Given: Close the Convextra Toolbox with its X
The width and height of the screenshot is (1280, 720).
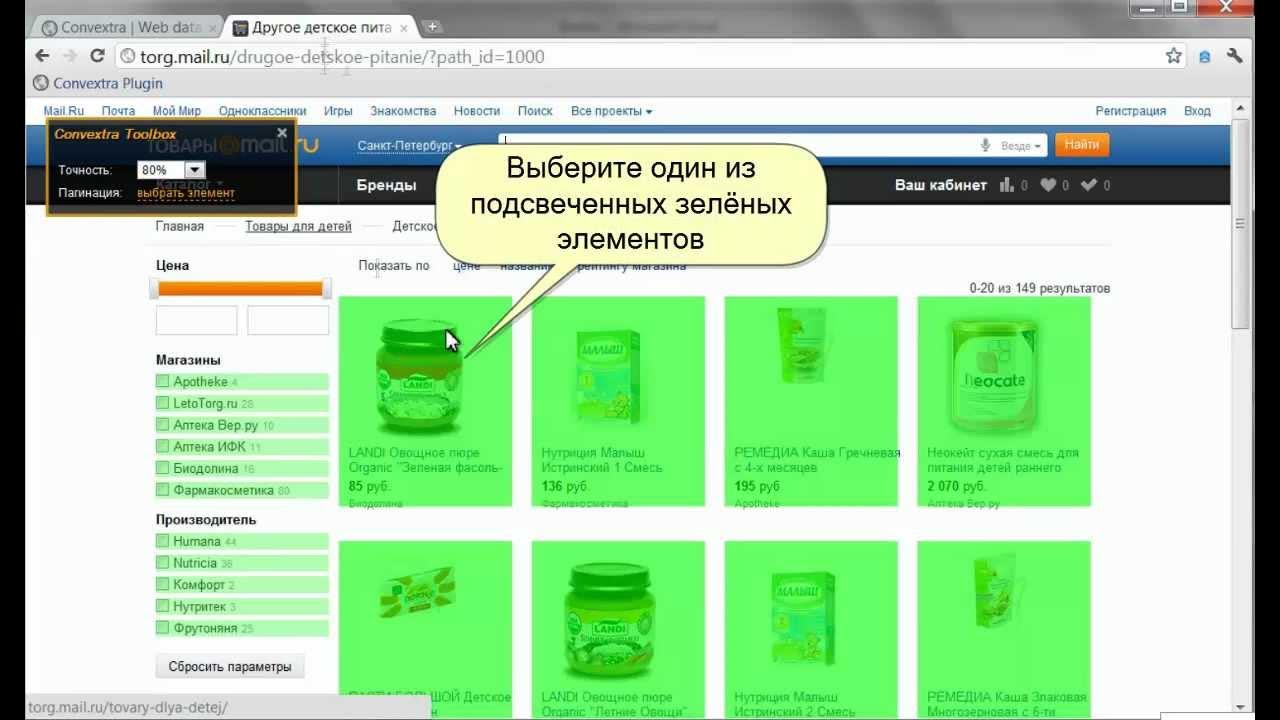Looking at the screenshot, I should coord(282,132).
